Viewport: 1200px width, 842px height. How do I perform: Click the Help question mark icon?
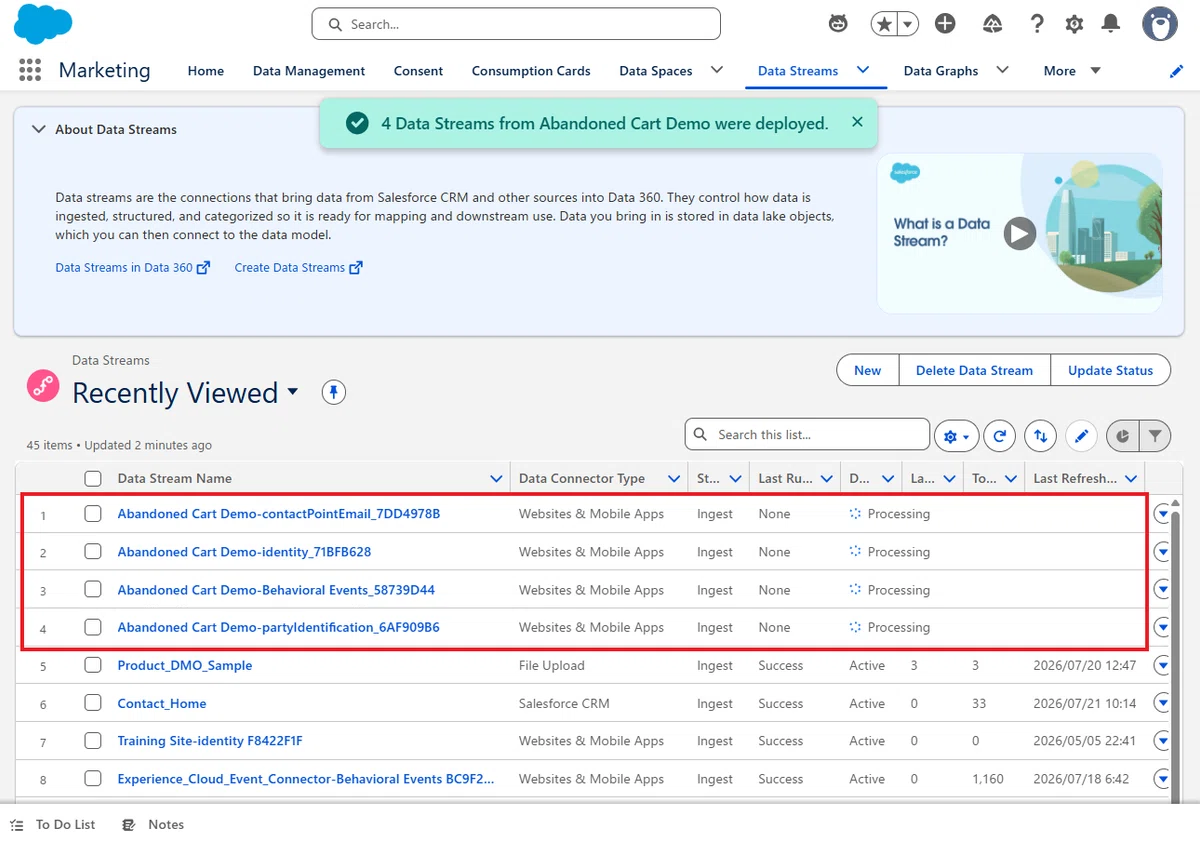pyautogui.click(x=1037, y=24)
